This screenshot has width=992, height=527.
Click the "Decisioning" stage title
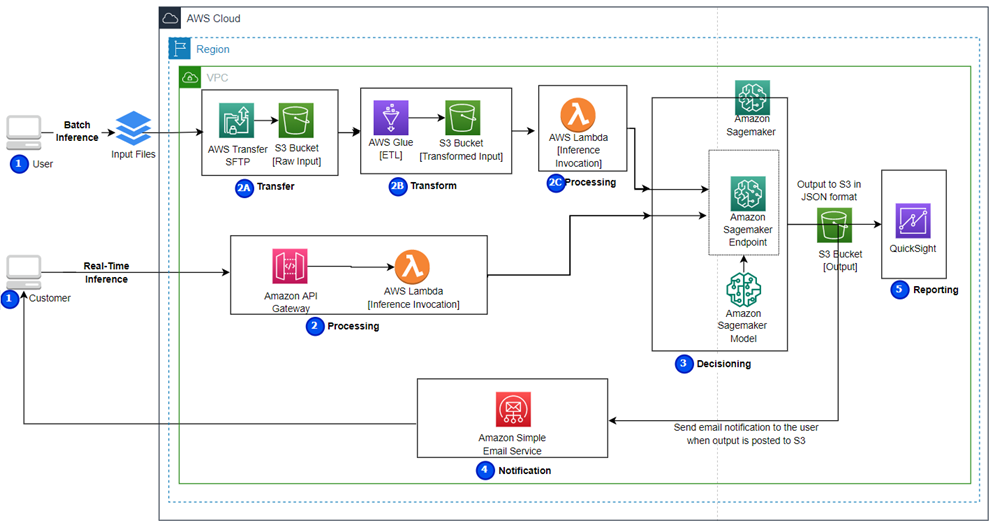coord(724,364)
